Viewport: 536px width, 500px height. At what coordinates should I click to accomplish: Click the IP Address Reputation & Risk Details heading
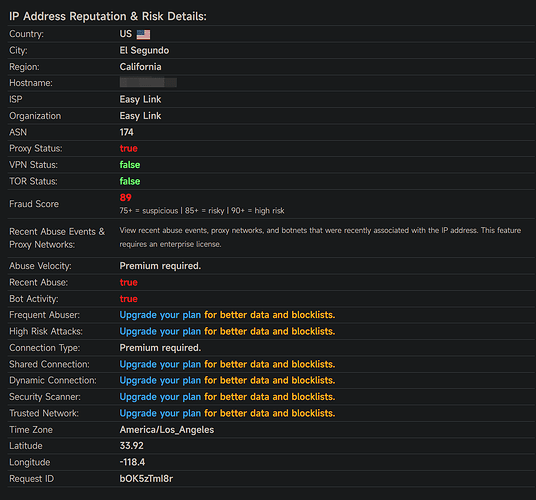point(108,16)
